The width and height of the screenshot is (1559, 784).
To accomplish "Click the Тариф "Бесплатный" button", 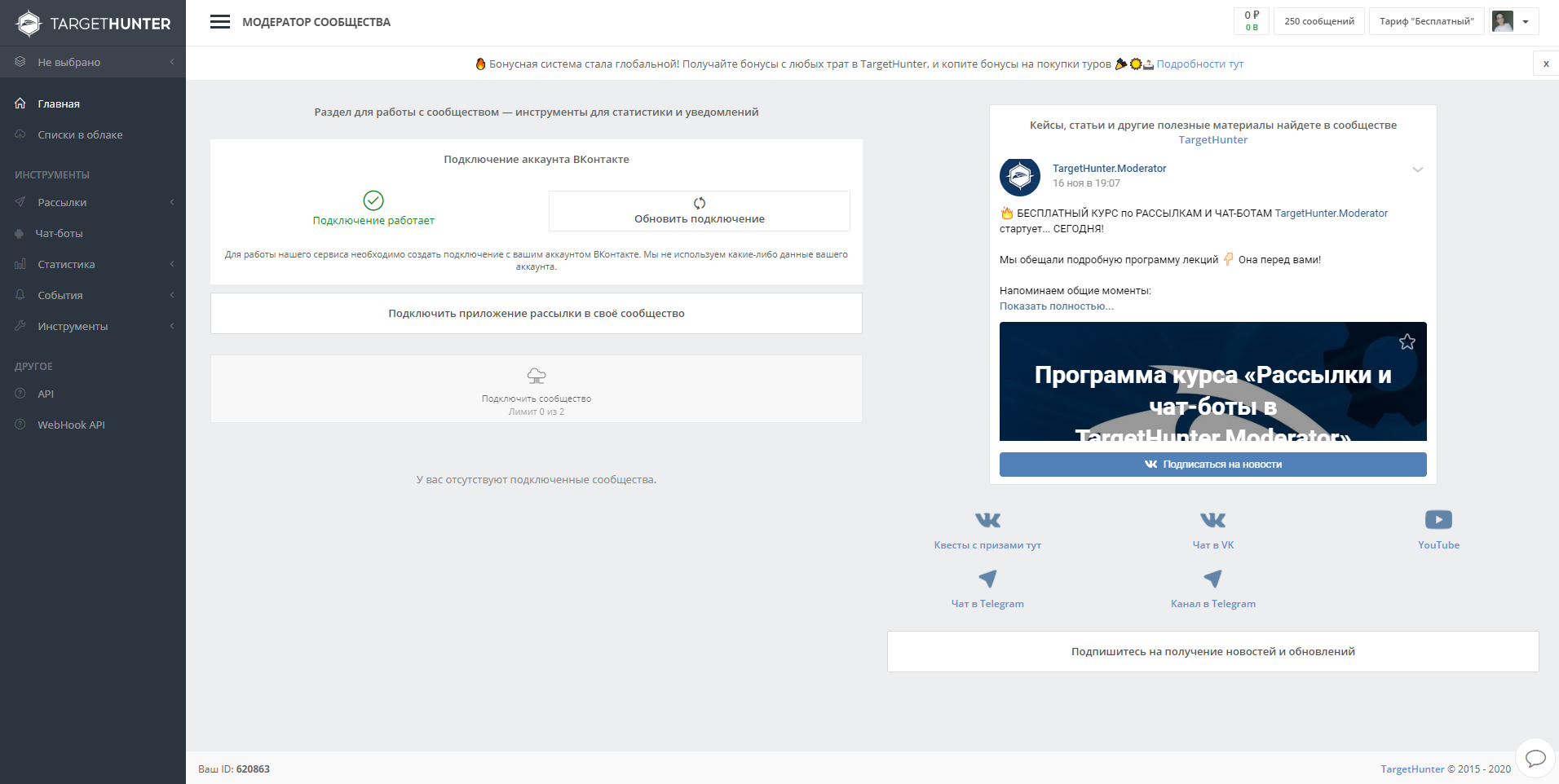I will 1427,21.
